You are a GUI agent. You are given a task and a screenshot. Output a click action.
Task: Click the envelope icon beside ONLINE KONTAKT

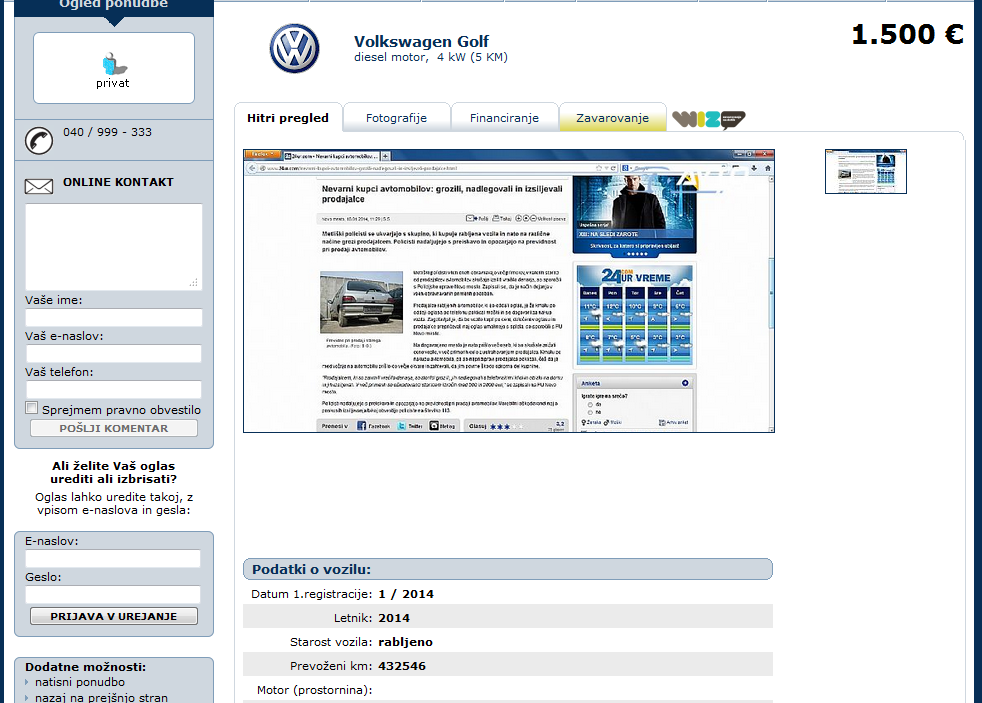coord(39,186)
